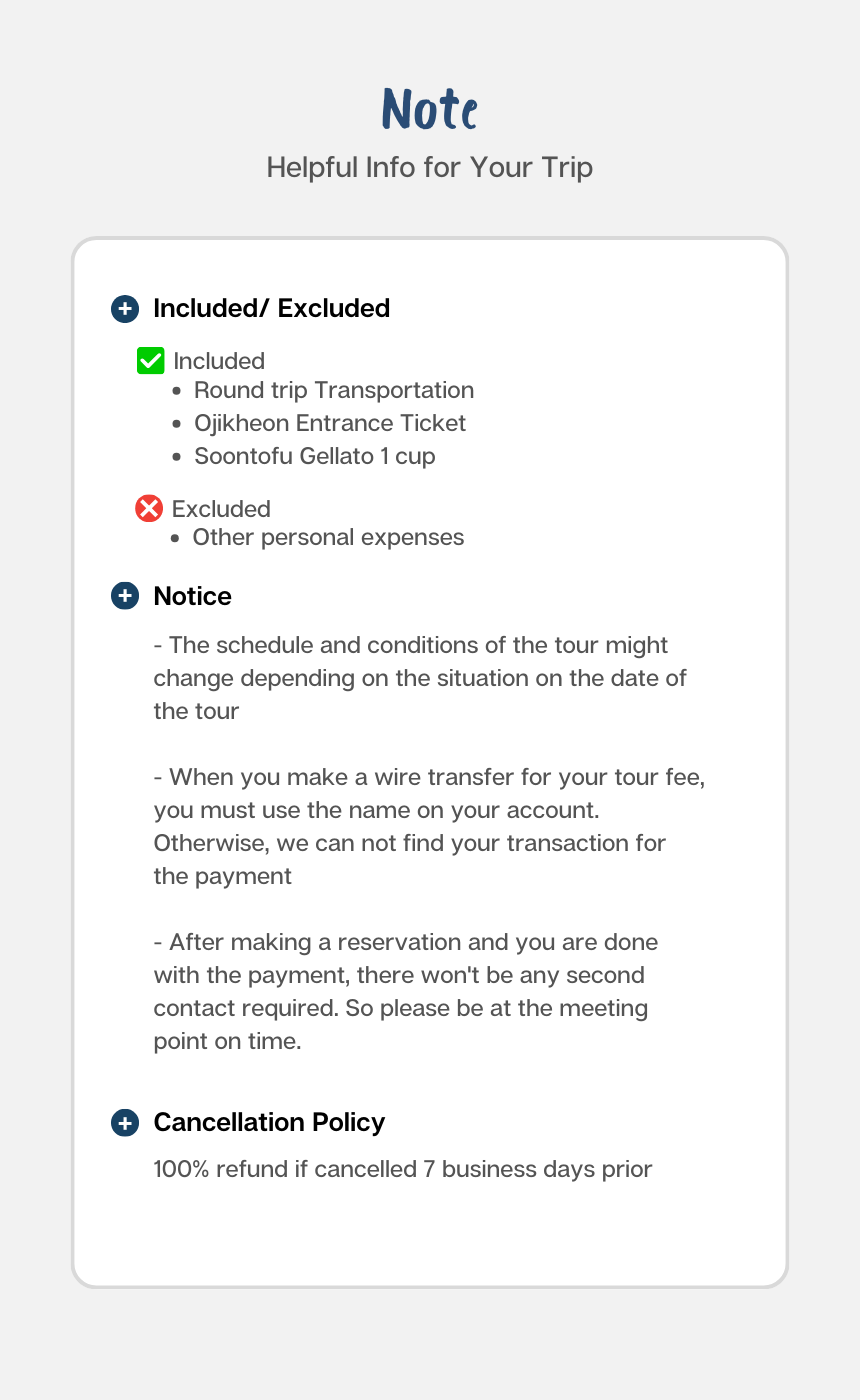The width and height of the screenshot is (860, 1400).
Task: Click the wire transfer notice paragraph
Action: [429, 826]
